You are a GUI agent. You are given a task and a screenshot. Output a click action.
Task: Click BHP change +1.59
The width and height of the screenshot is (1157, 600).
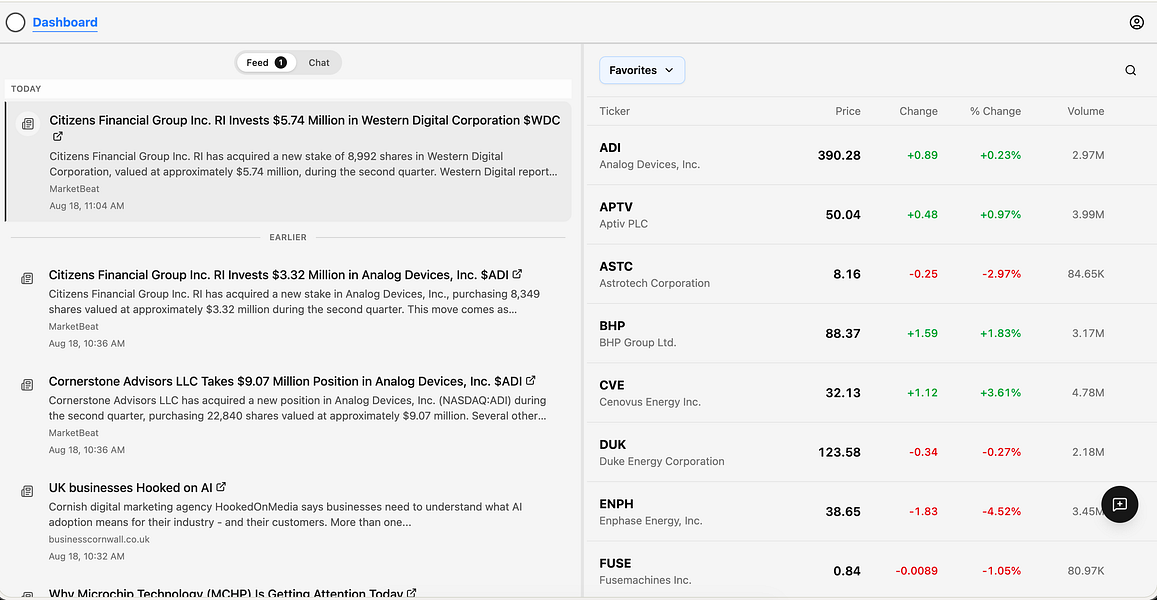(922, 334)
